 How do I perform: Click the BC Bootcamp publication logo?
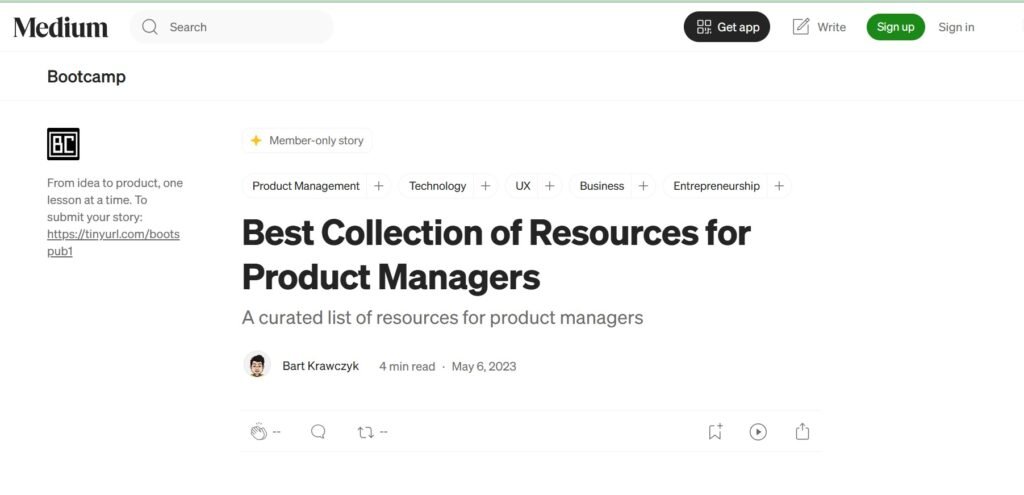tap(63, 144)
